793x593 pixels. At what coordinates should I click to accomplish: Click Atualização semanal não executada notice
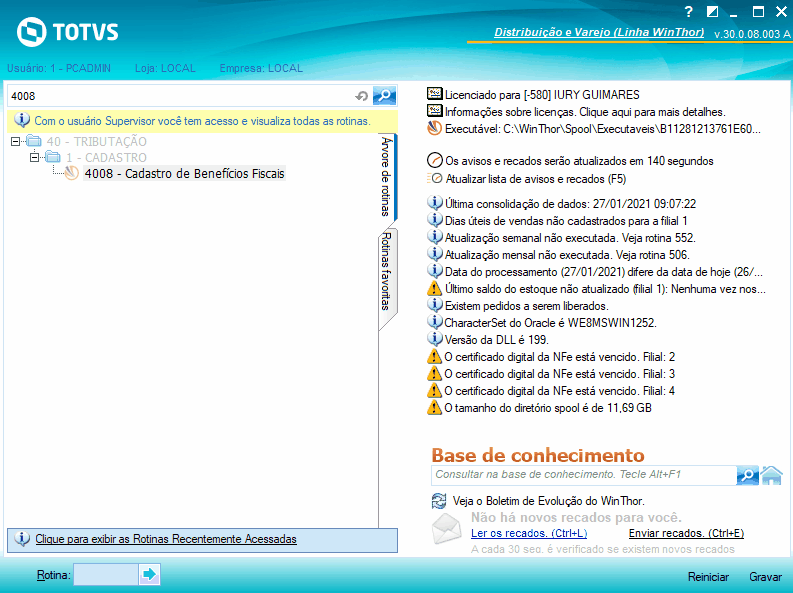pos(570,238)
